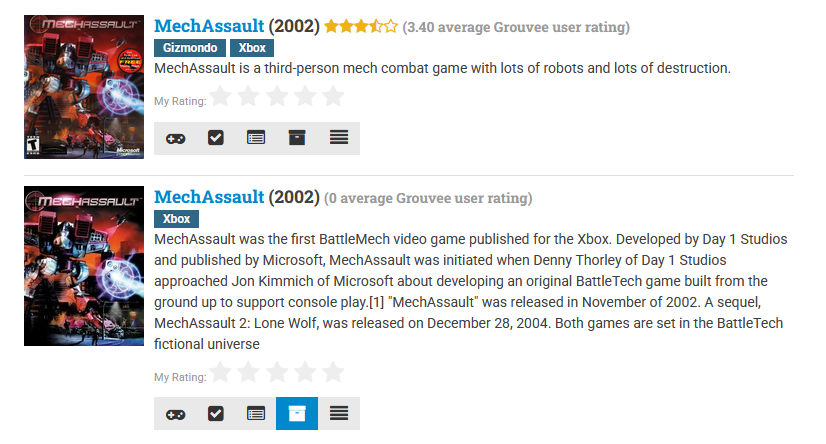
Task: Rate first MechAssault entry three stars
Action: [277, 97]
